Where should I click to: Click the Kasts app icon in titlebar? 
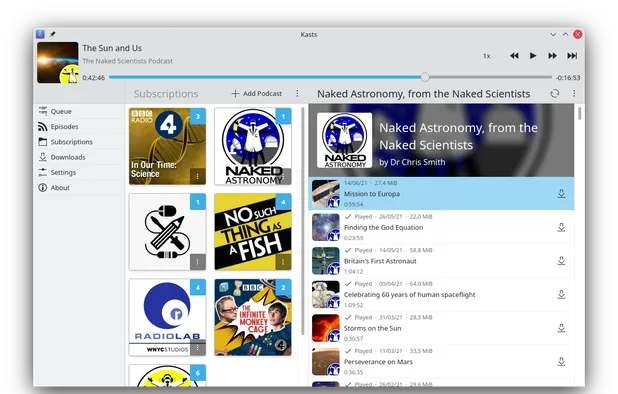tap(41, 34)
